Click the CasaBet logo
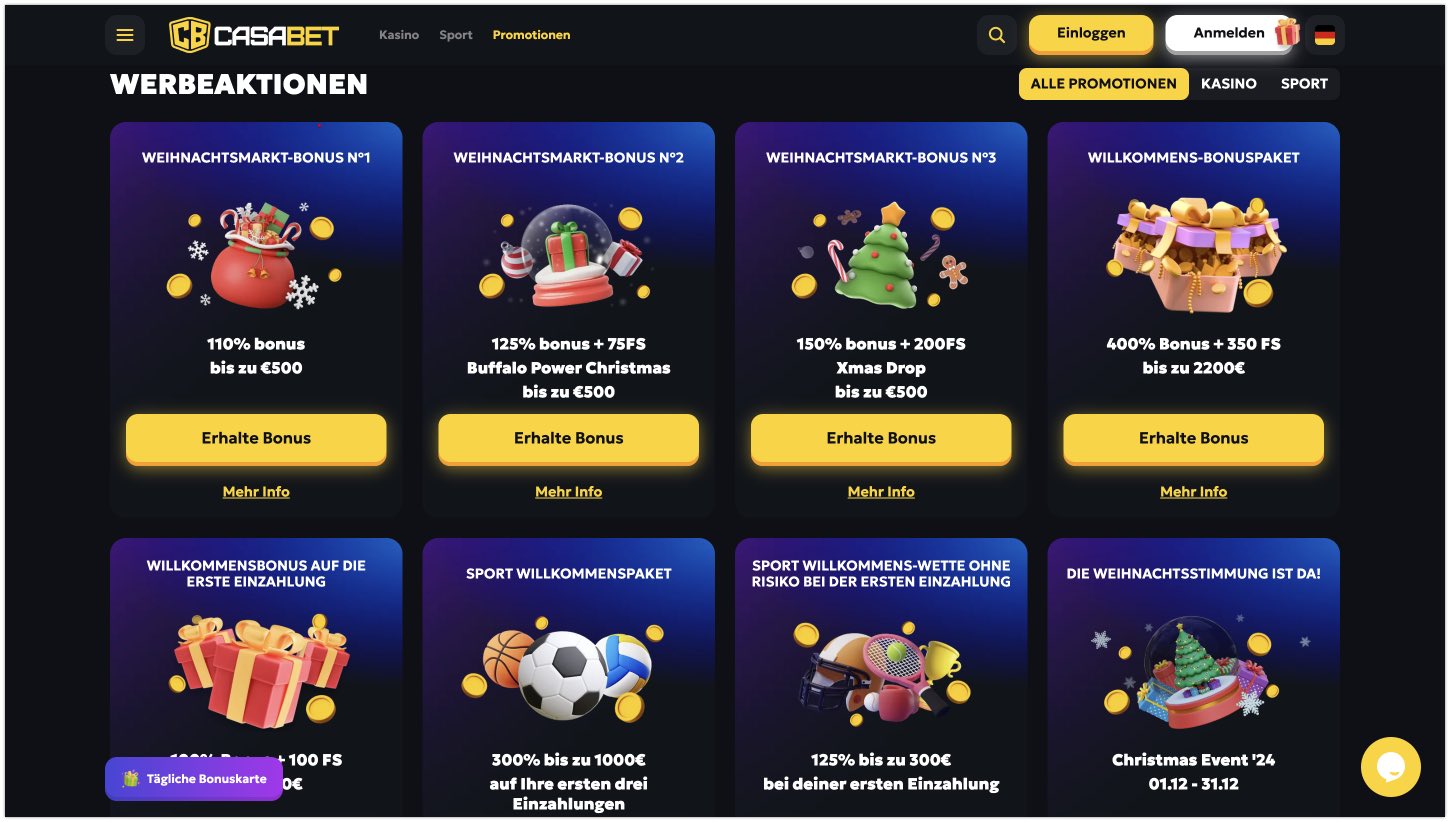Image resolution: width=1450 pixels, height=822 pixels. point(254,35)
